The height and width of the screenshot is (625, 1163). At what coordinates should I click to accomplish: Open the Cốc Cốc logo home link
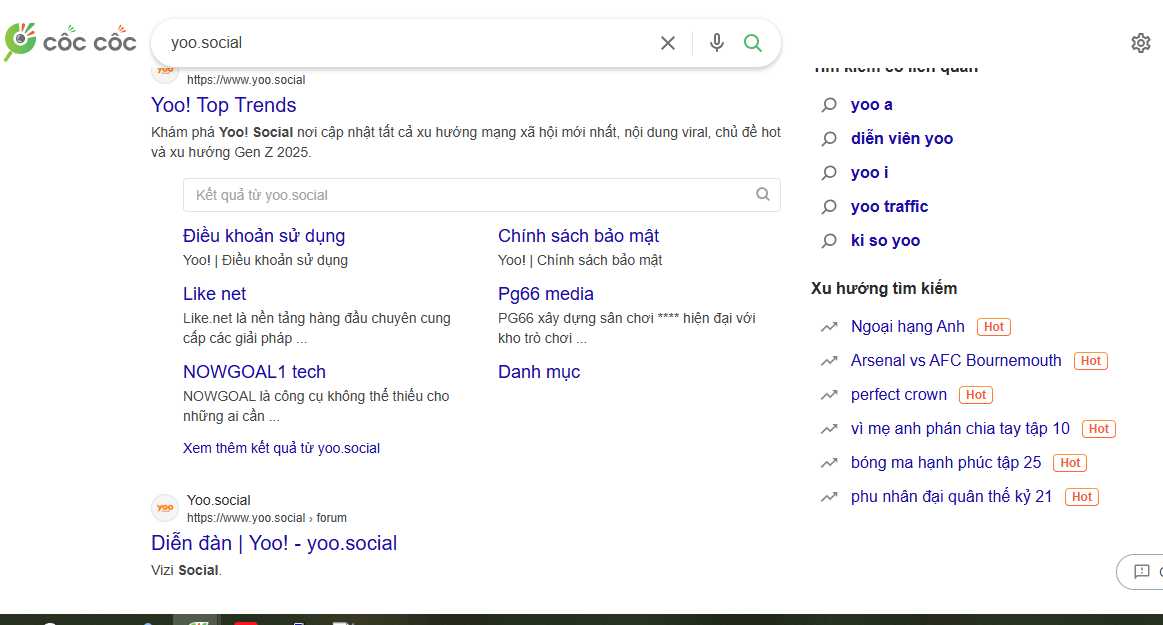[70, 42]
